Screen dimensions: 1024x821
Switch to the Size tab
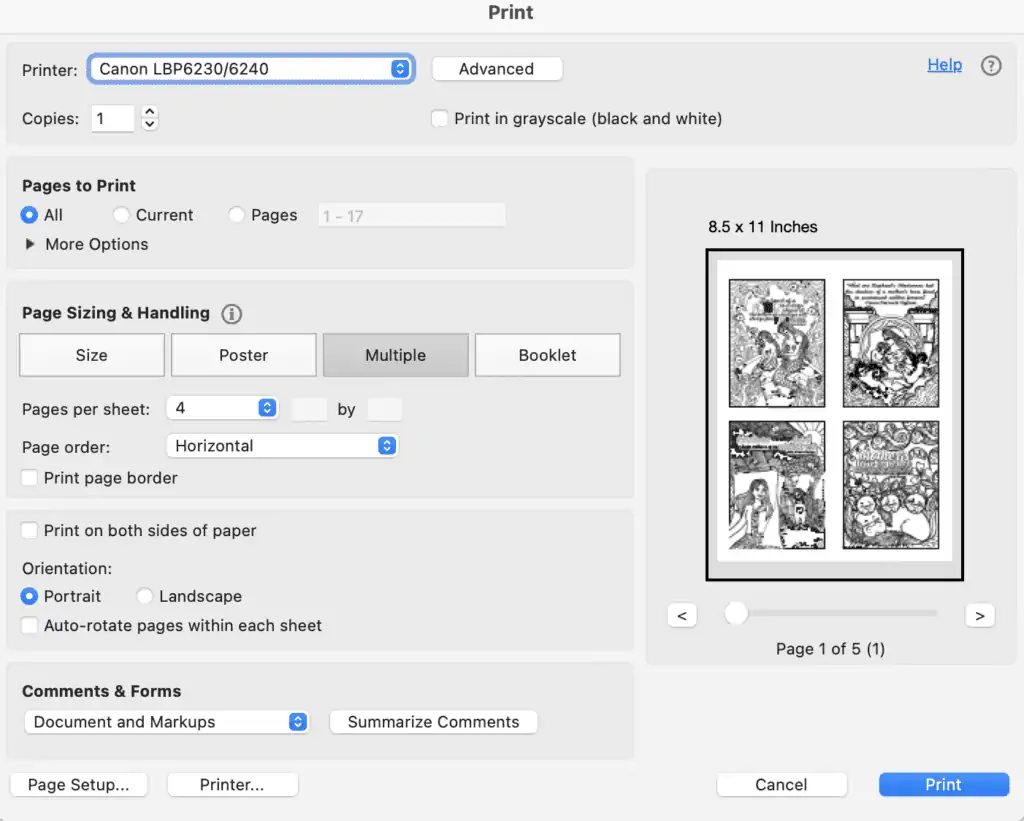91,355
